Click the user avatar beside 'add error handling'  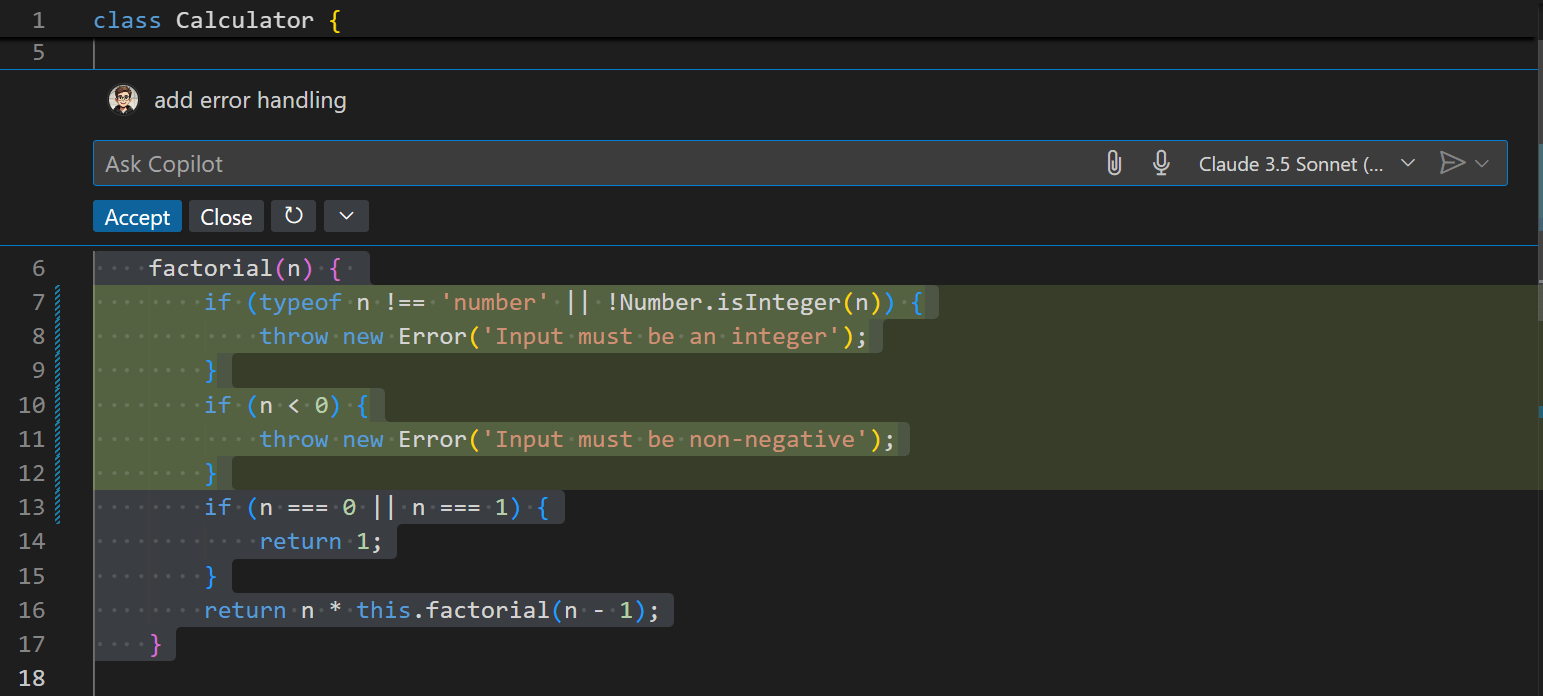(123, 99)
